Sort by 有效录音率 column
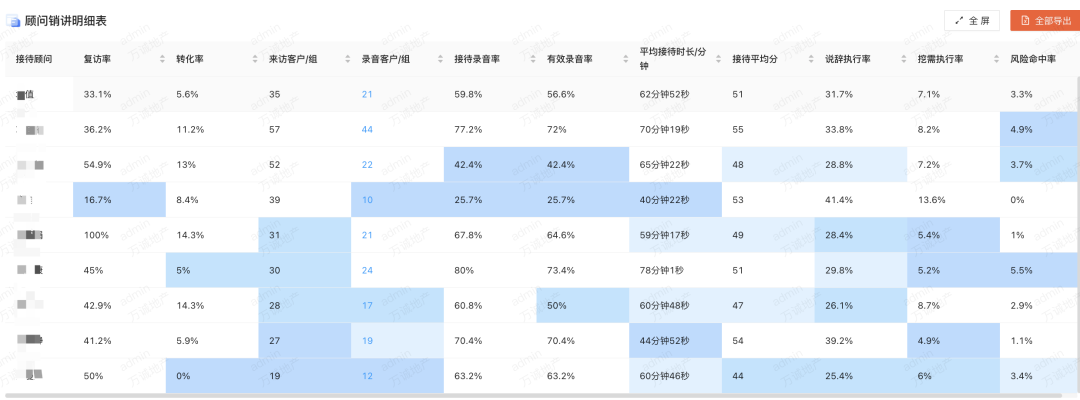This screenshot has width=1080, height=400. (625, 59)
